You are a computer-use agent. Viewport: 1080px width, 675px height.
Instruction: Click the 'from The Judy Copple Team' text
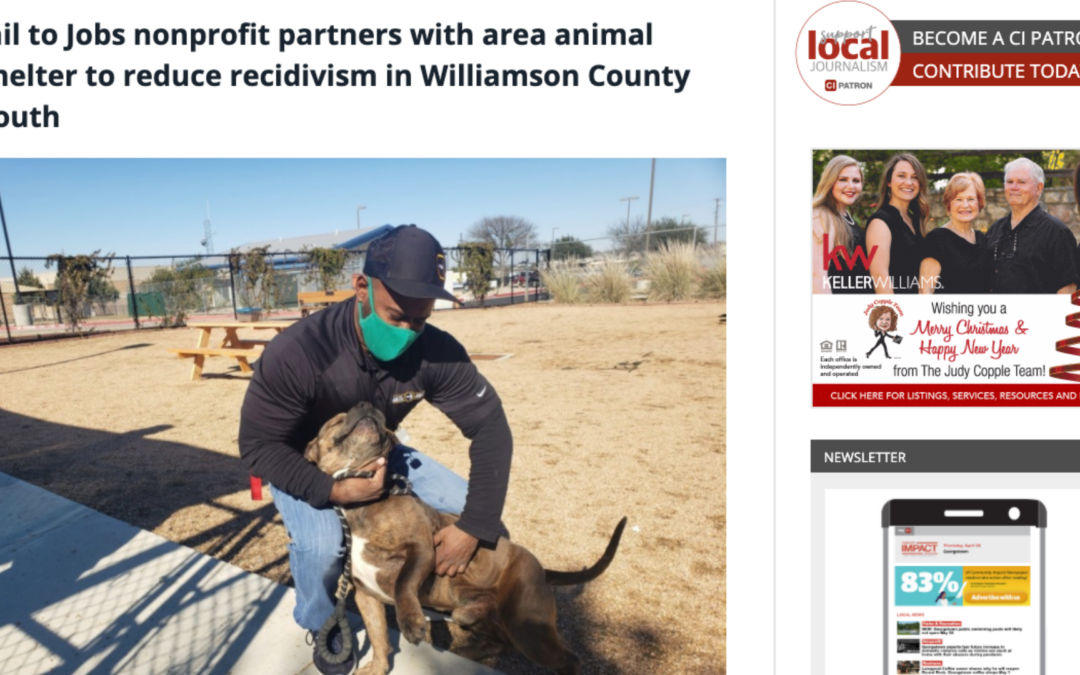[x=969, y=371]
